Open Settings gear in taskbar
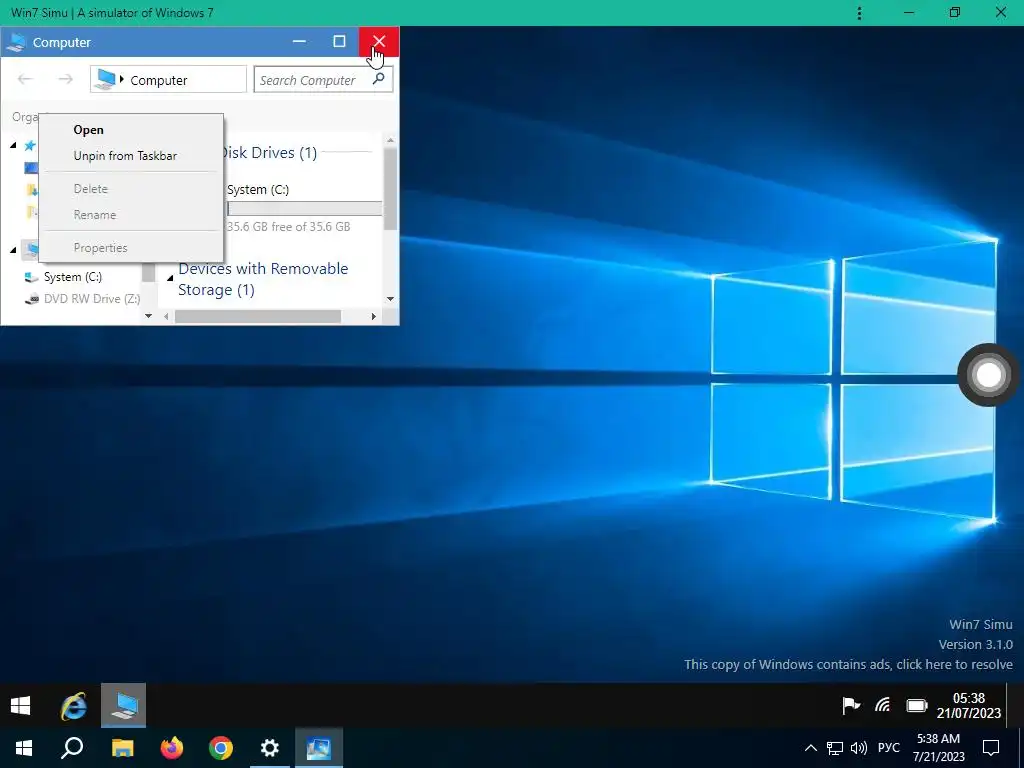Viewport: 1024px width, 768px height. [270, 748]
